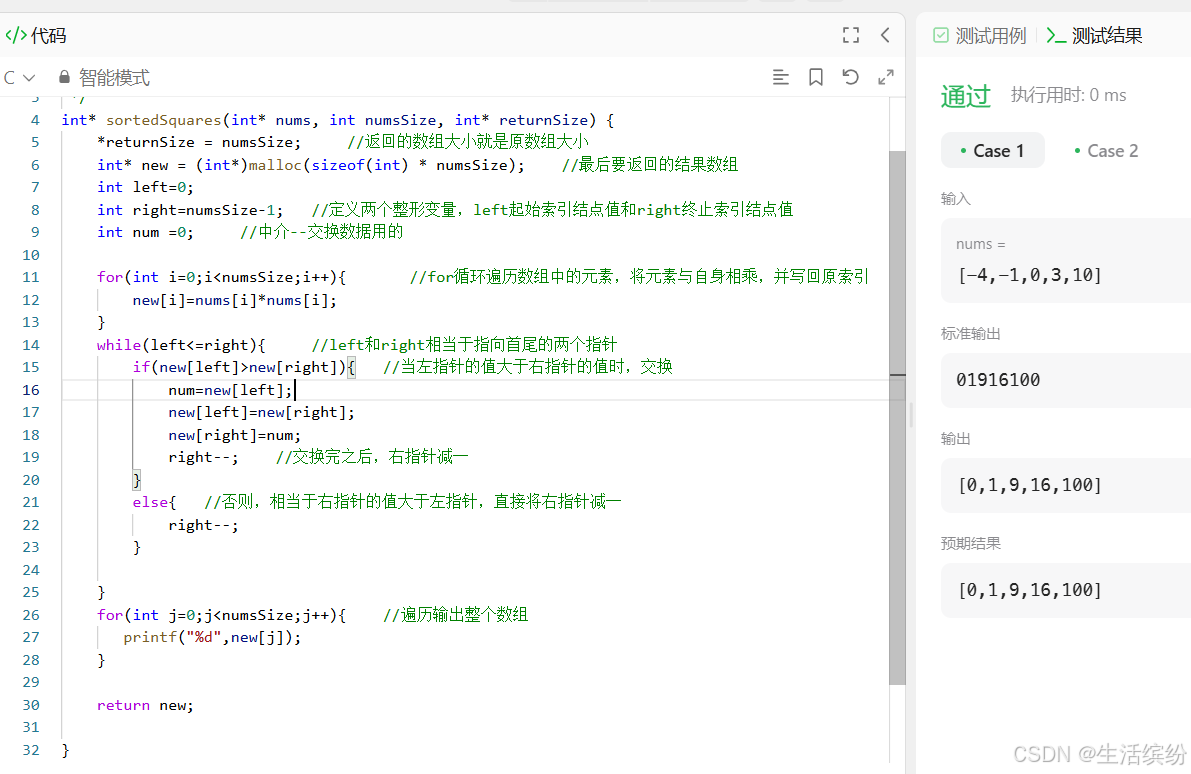This screenshot has height=774, width=1191.
Task: Select the Case 1 test case
Action: tap(992, 150)
